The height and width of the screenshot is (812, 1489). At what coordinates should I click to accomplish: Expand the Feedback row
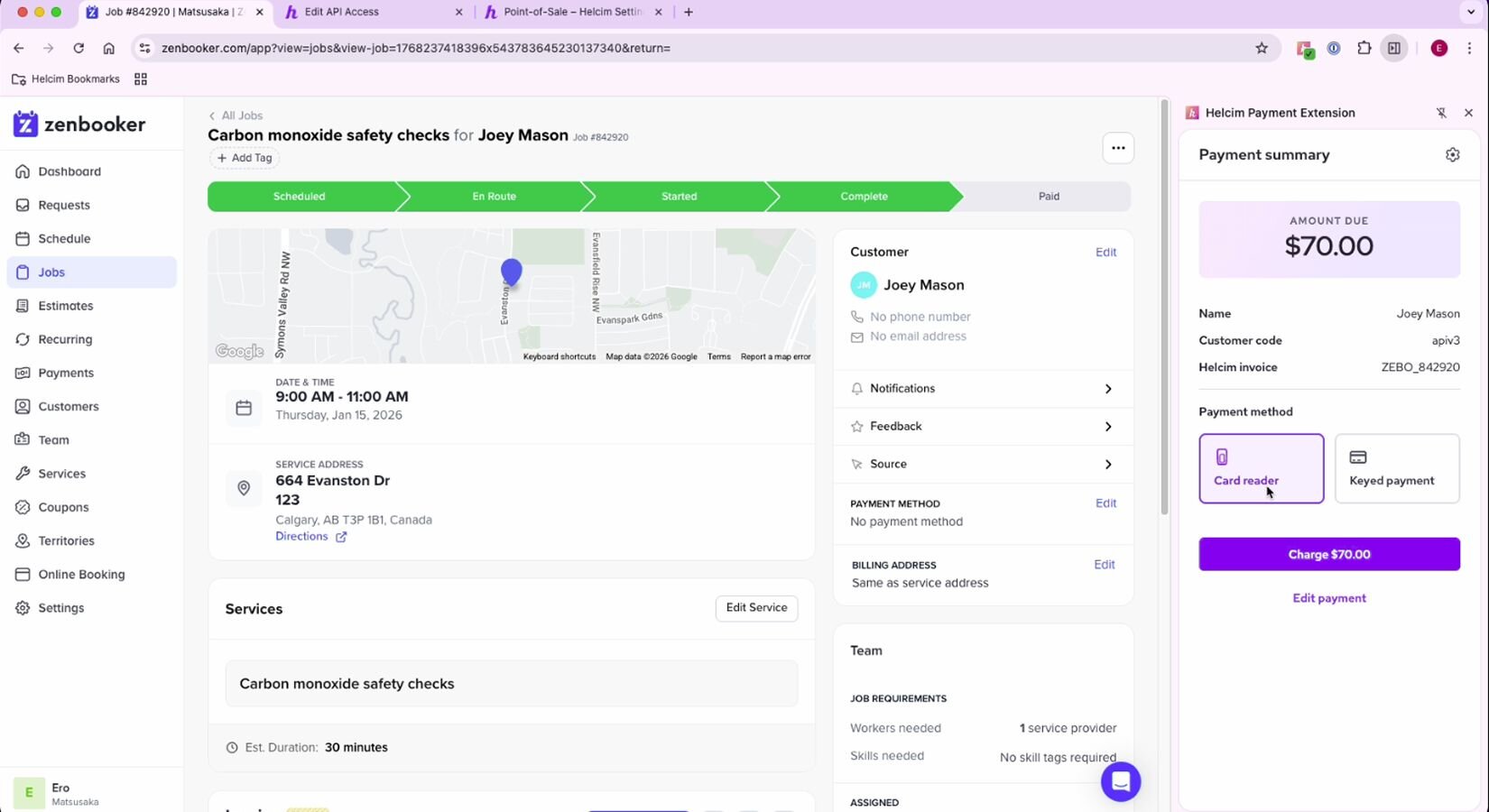pyautogui.click(x=983, y=427)
